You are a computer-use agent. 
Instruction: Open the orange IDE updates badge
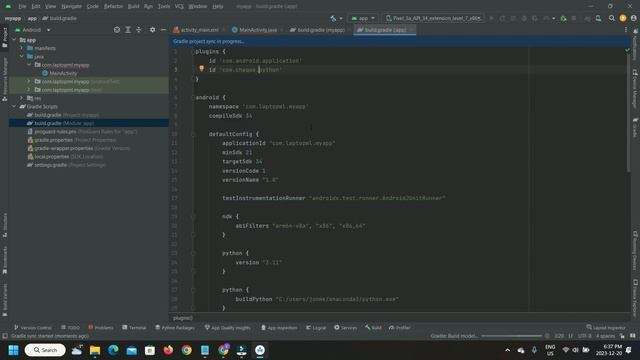click(622, 18)
